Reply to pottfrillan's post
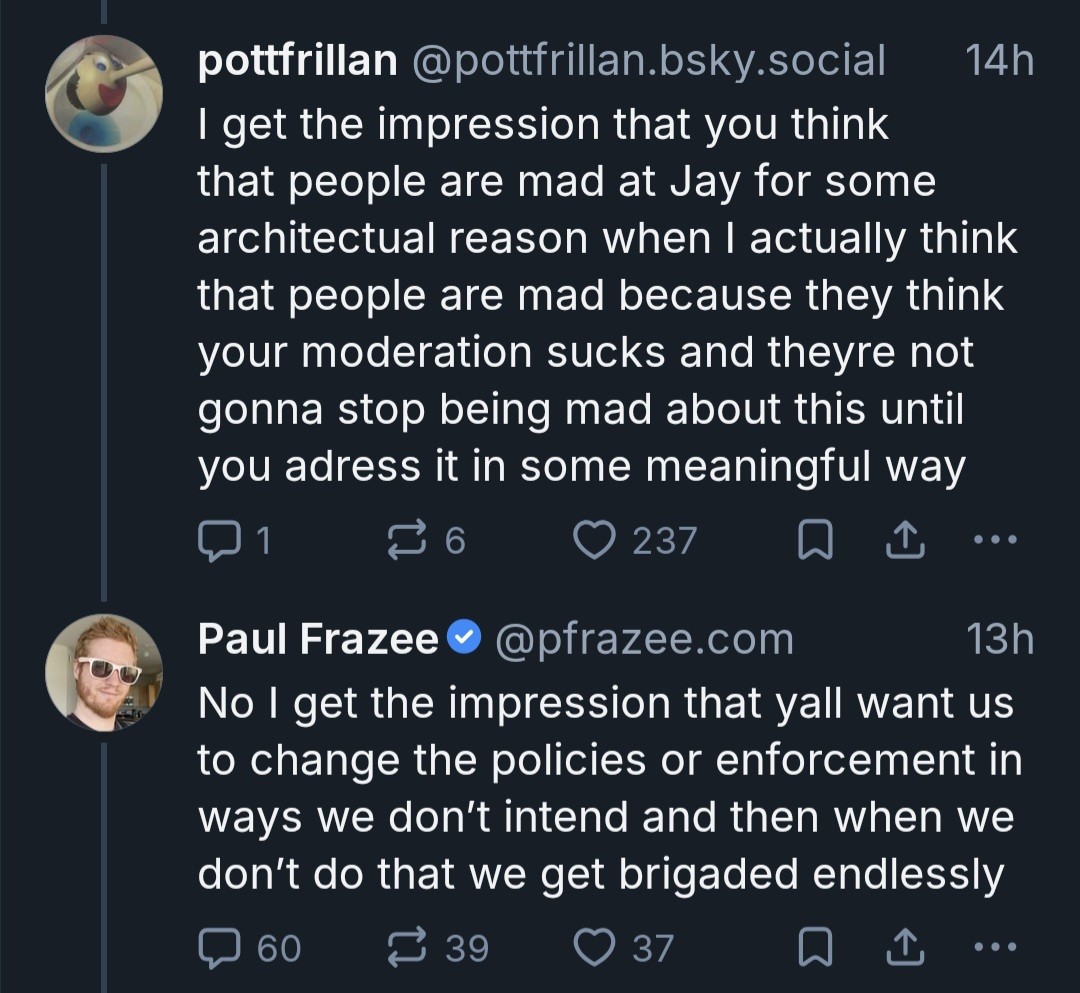Screen dimensions: 1080x993 216,541
